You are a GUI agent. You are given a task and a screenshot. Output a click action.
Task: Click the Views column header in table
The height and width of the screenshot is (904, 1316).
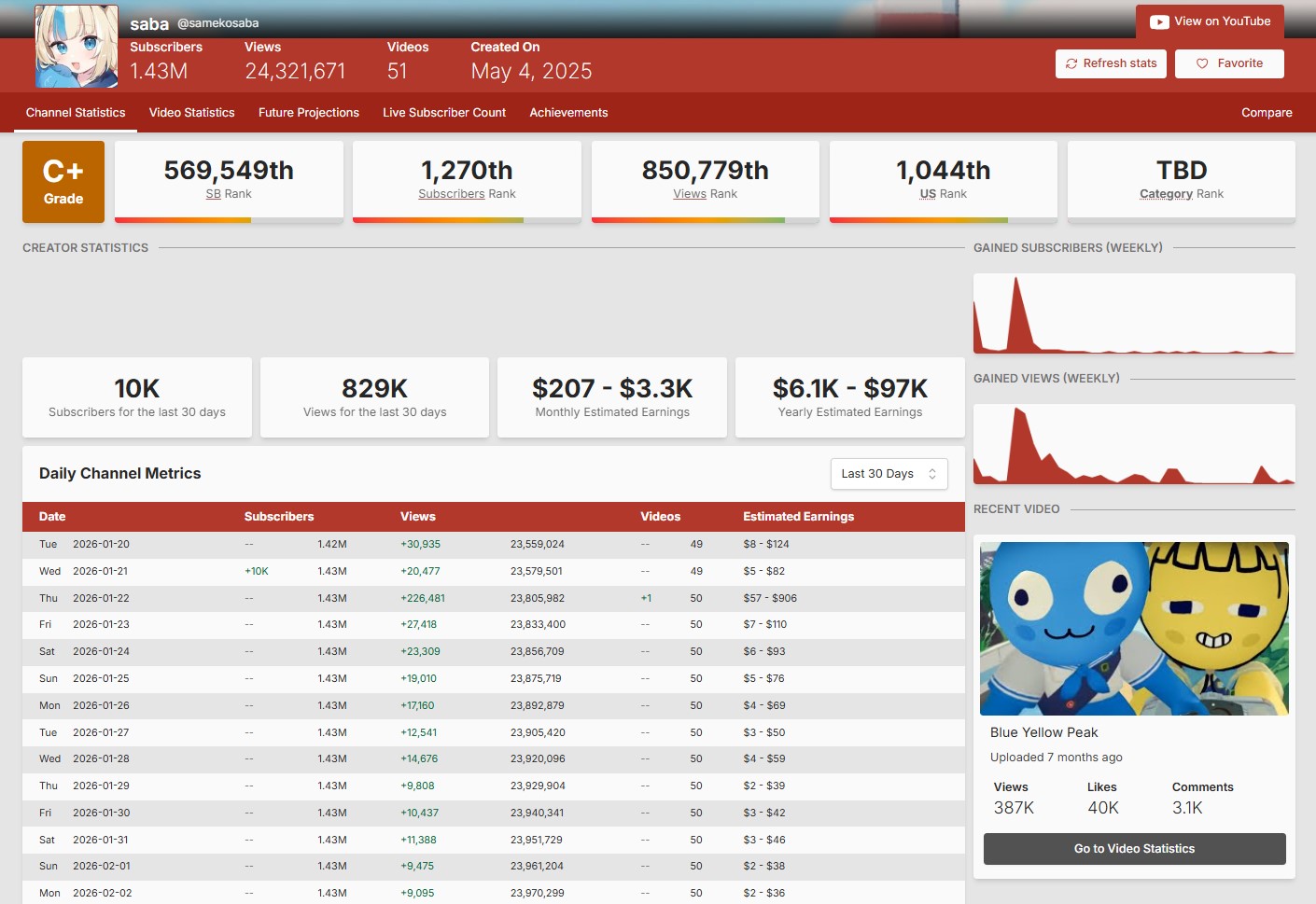(418, 517)
